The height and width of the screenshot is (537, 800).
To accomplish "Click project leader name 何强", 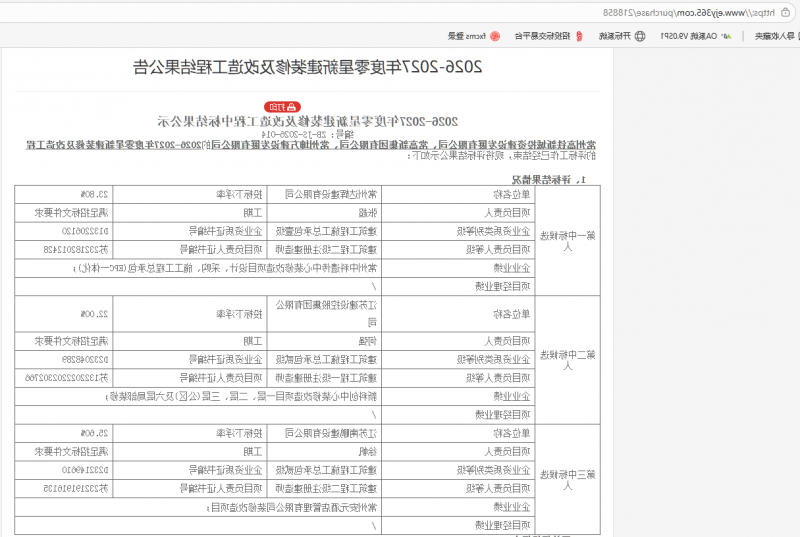I will (x=367, y=341).
